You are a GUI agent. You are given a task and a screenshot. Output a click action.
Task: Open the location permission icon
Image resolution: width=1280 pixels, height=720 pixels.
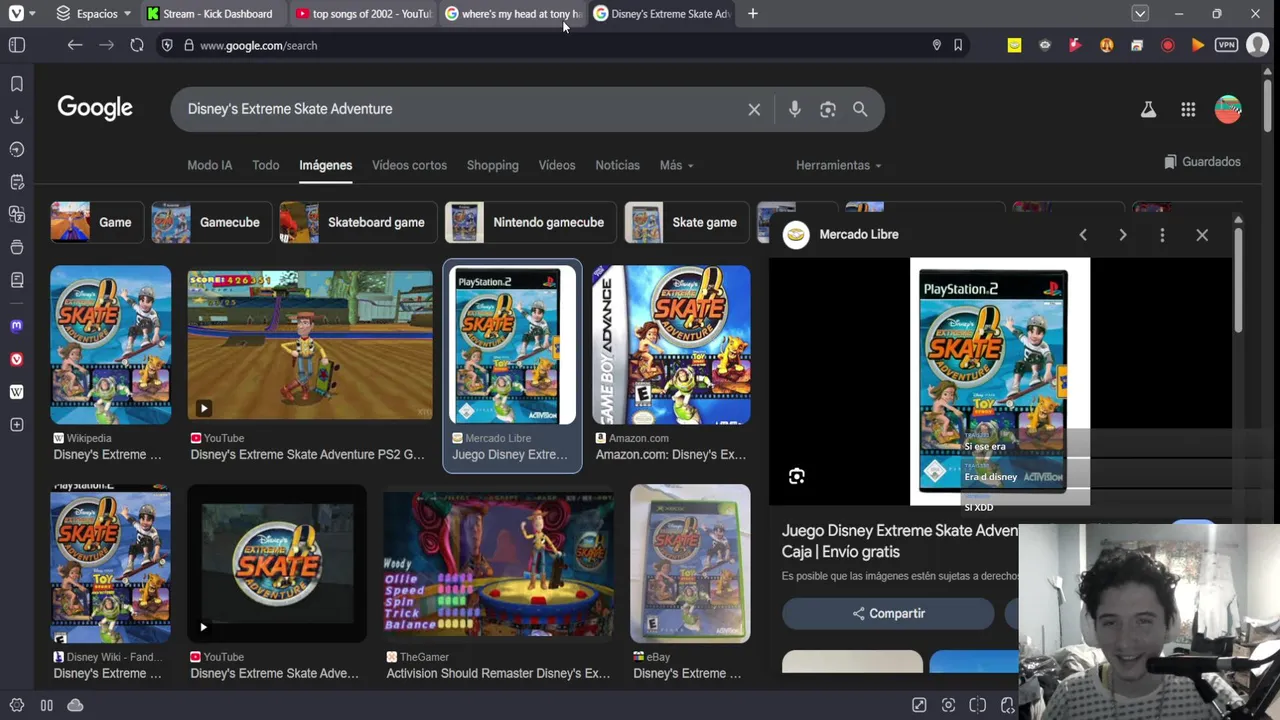click(936, 45)
